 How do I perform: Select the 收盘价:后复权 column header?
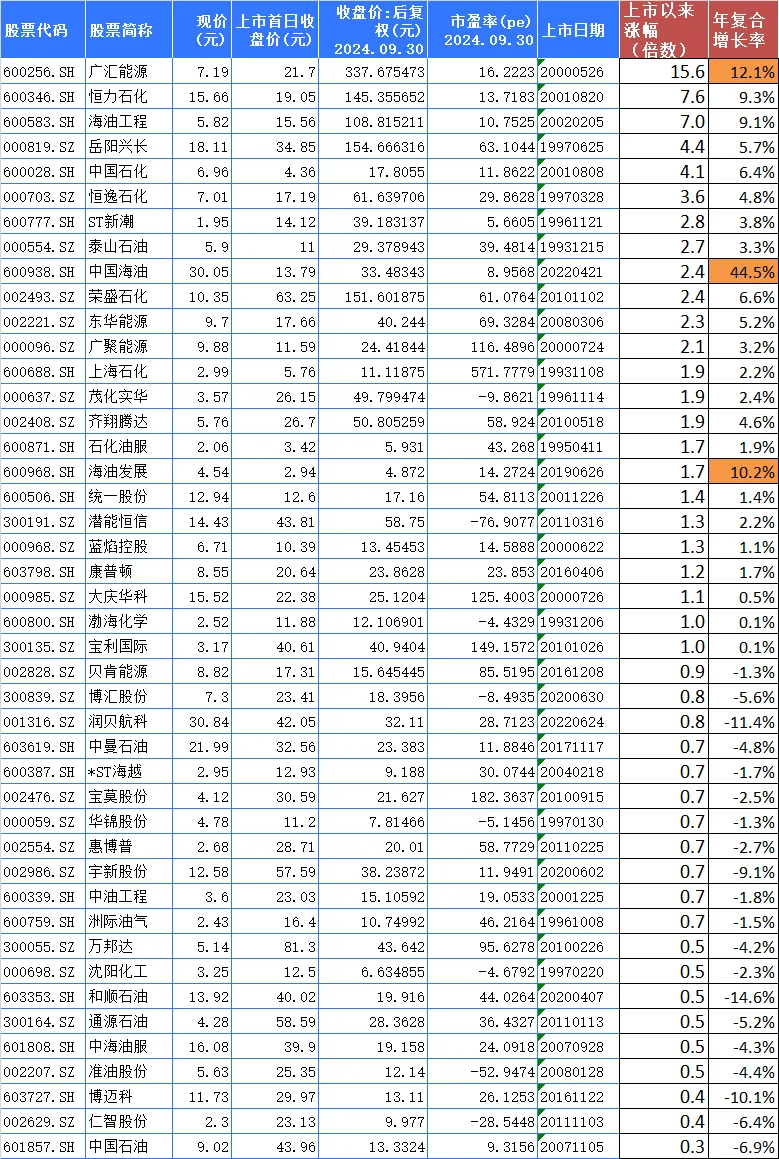click(x=373, y=30)
